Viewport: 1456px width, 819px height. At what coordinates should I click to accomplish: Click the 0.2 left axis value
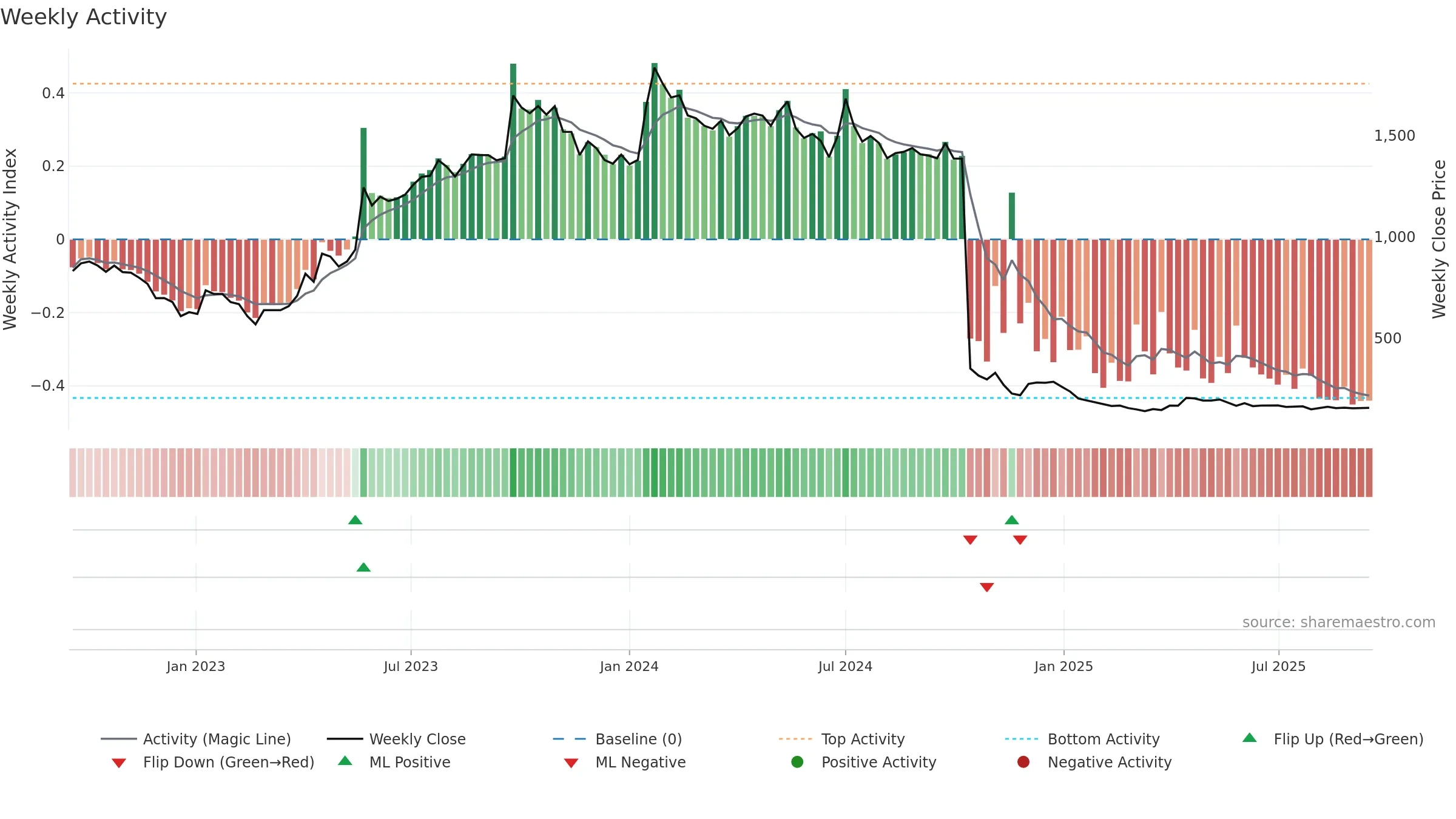click(53, 166)
